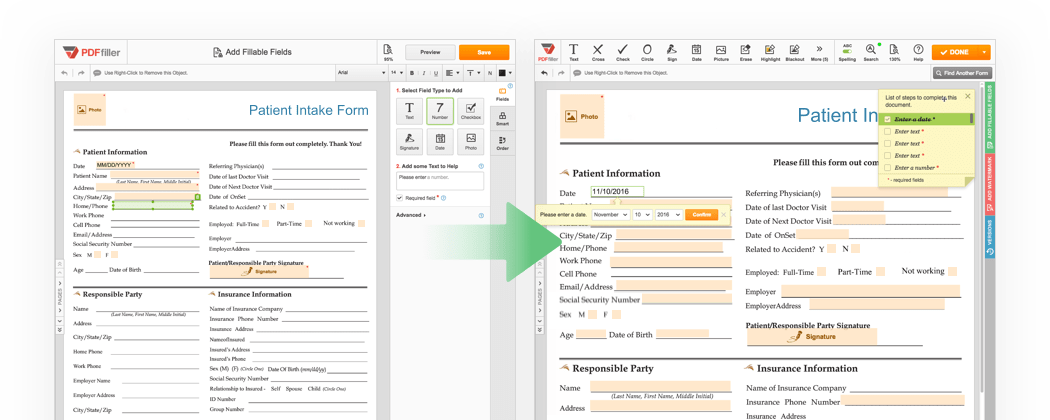This screenshot has width=1050, height=420.
Task: Click the 95% zoom icon in left window
Action: [388, 52]
